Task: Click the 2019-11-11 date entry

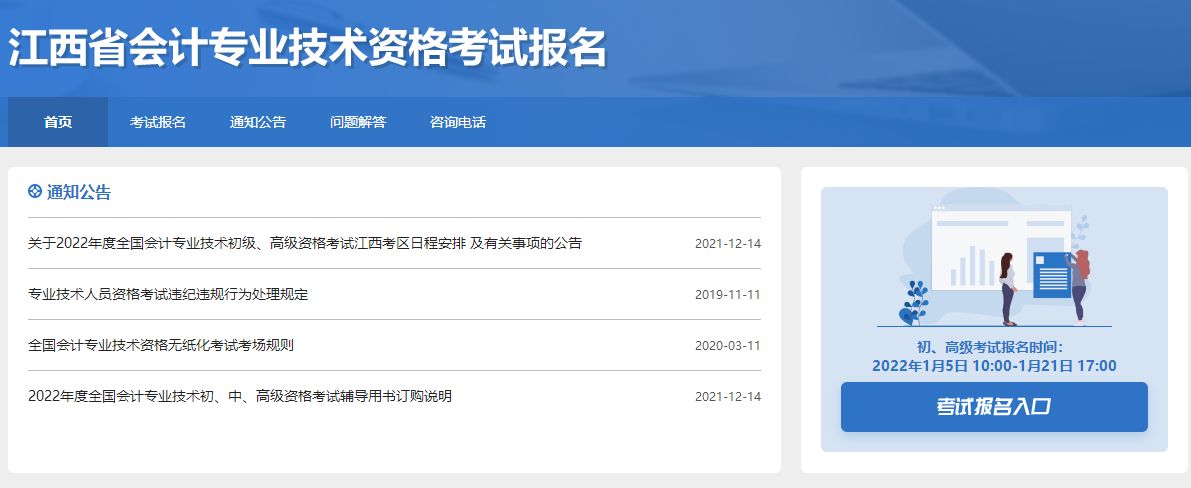Action: coord(727,295)
